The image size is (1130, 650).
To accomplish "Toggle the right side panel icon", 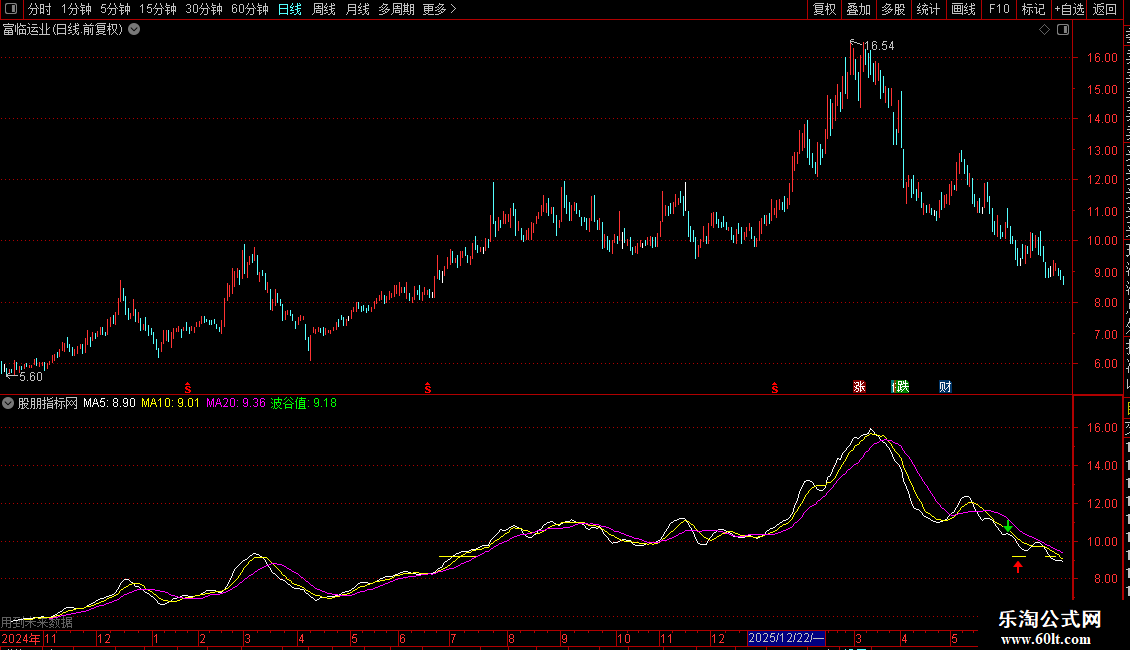I will (1063, 30).
